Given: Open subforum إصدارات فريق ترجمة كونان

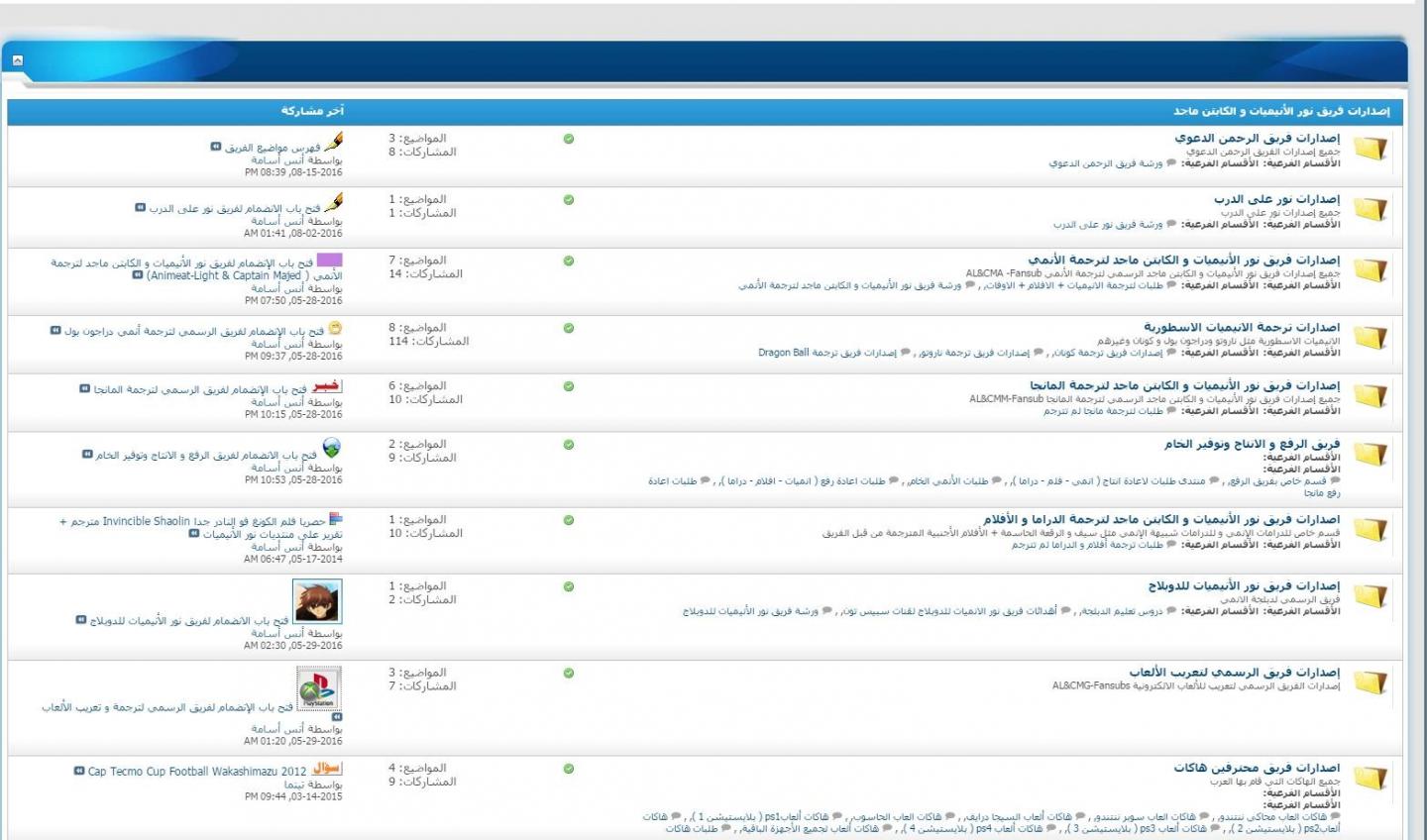Looking at the screenshot, I should click(1107, 353).
